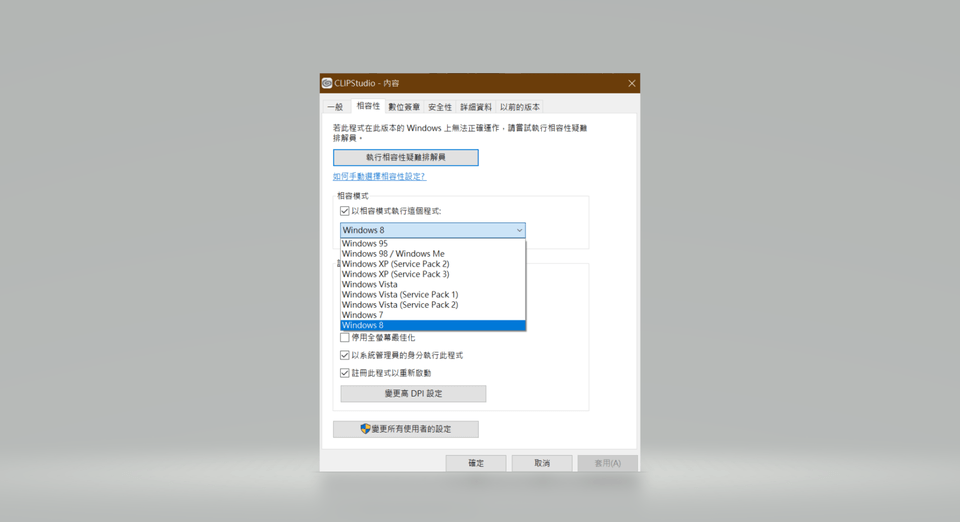Screen dimensions: 960x522
Task: Click the shield icon on 變更所有使用者的設定 button
Action: tap(366, 429)
